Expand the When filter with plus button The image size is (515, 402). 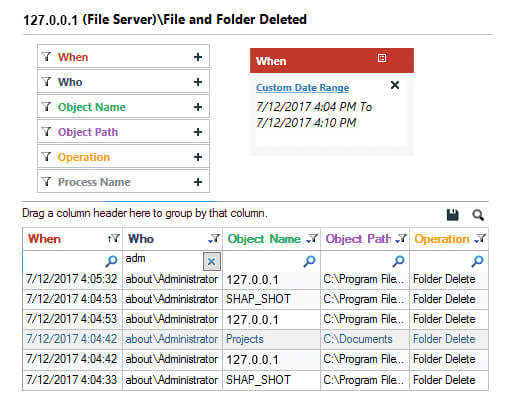pos(198,57)
